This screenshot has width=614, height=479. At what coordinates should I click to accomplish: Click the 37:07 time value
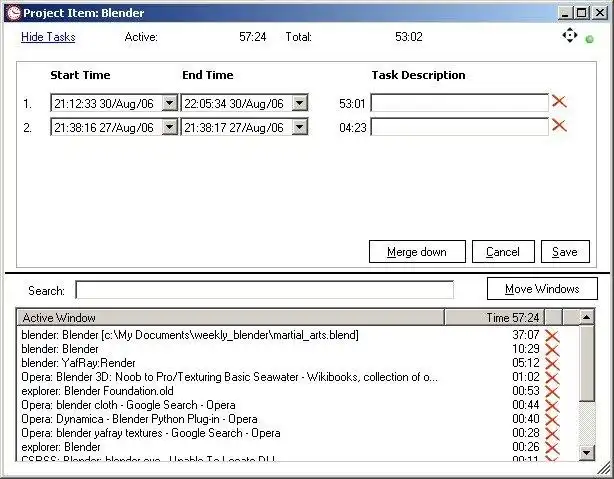pyautogui.click(x=526, y=335)
